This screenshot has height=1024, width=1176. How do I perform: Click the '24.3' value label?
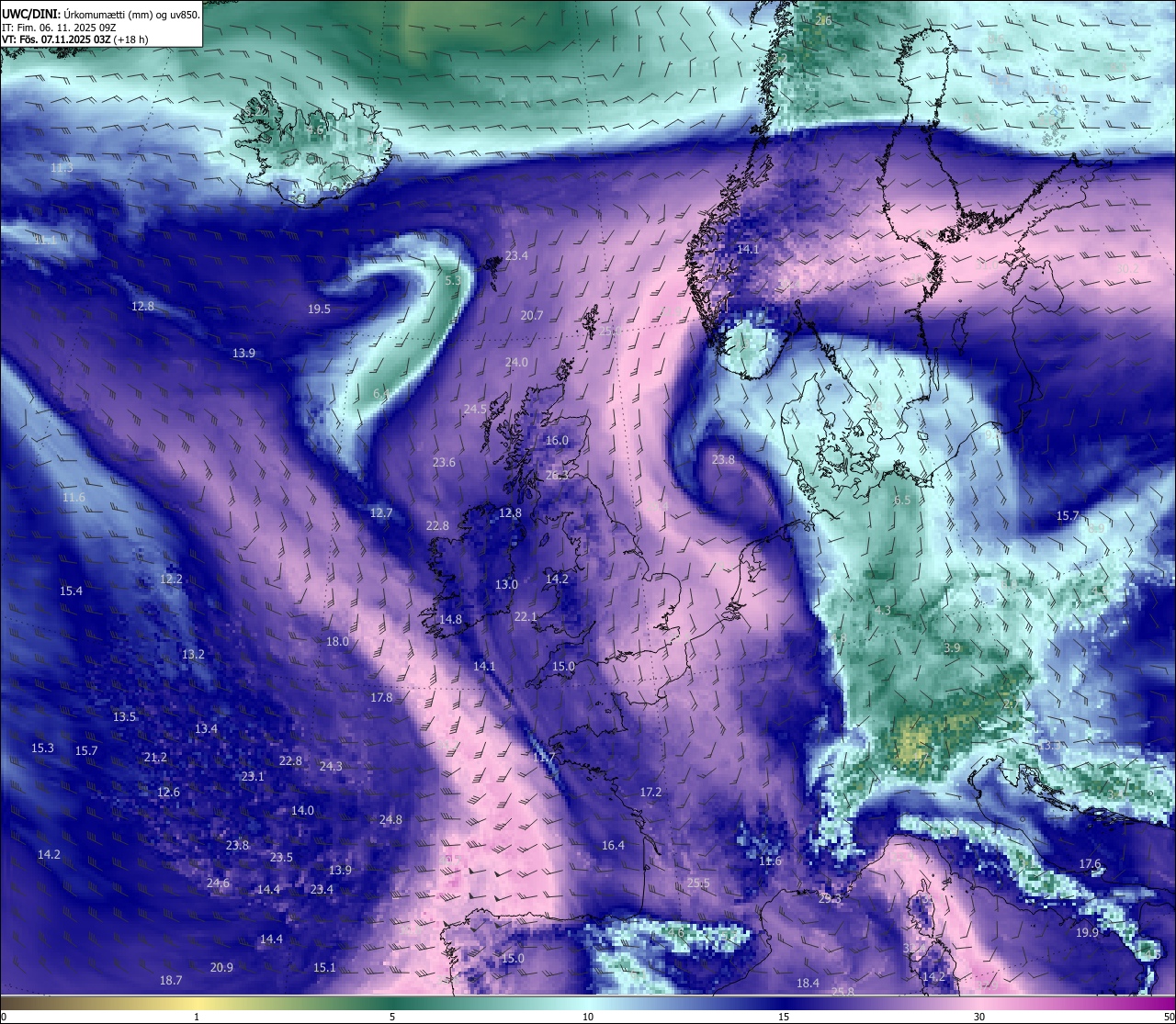[331, 767]
